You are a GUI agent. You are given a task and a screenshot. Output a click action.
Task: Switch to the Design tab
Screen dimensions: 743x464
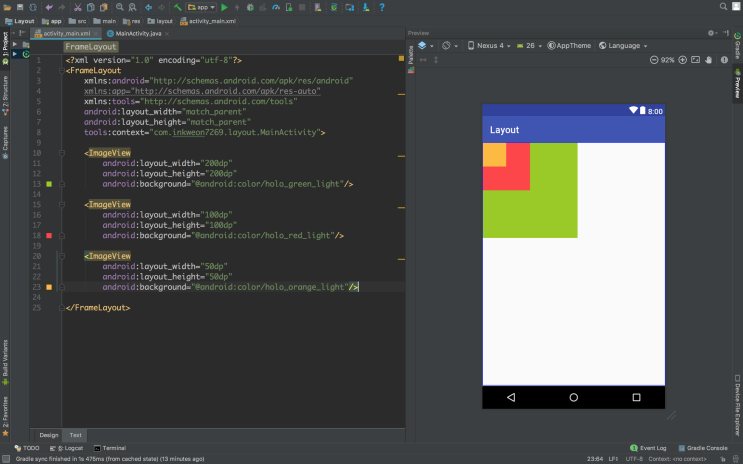click(x=48, y=435)
